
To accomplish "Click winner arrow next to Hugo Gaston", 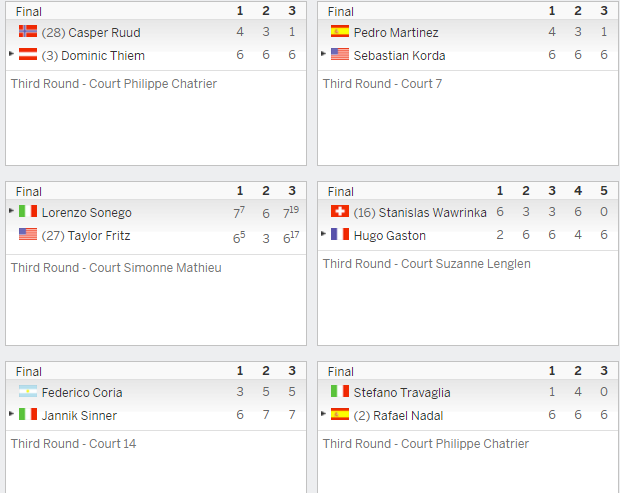I will click(x=323, y=234).
